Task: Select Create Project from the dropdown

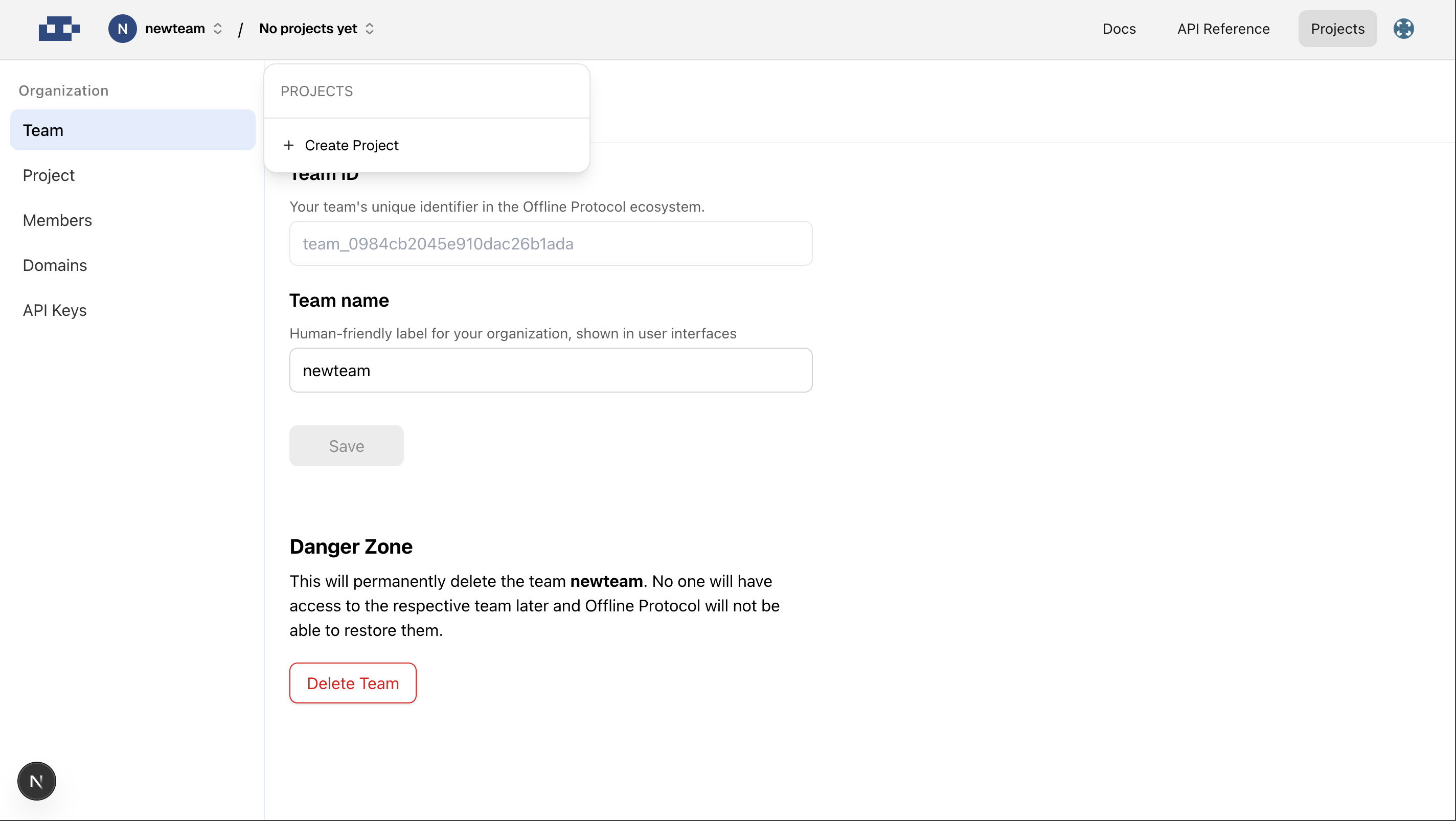Action: (351, 145)
